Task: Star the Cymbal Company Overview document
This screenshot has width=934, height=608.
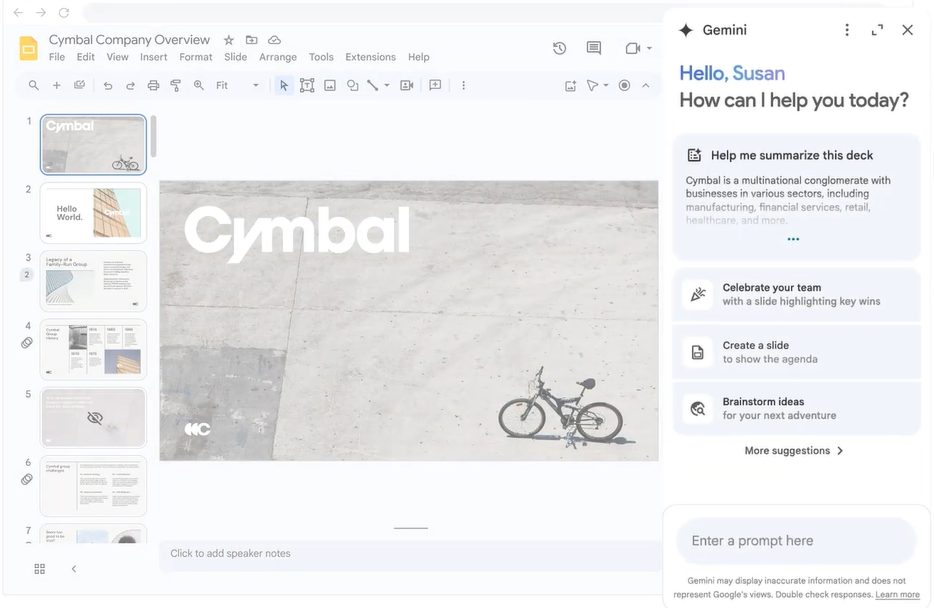Action: point(229,40)
